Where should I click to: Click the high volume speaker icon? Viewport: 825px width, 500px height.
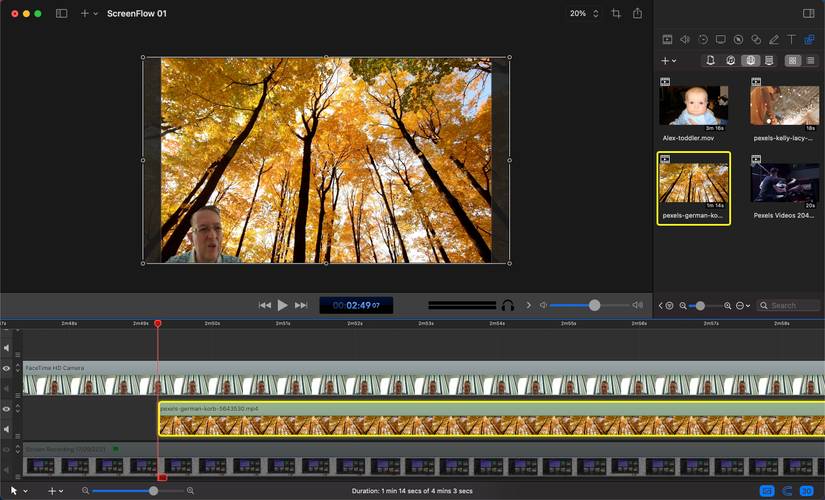(638, 305)
